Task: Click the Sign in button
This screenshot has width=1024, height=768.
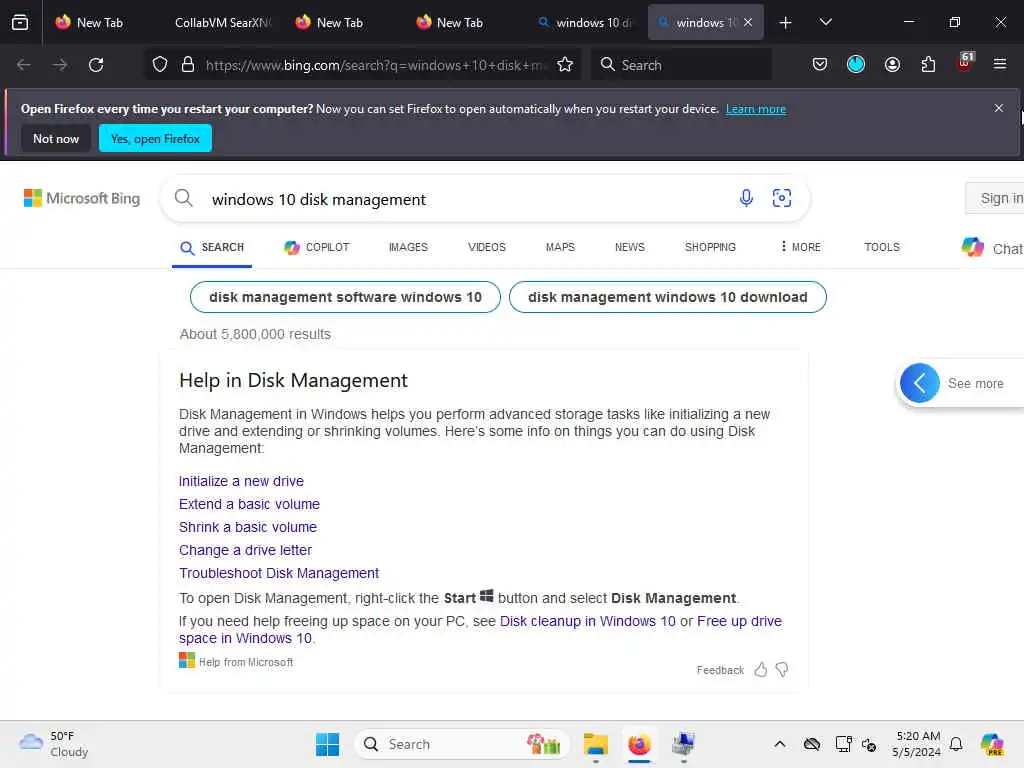Action: point(995,198)
